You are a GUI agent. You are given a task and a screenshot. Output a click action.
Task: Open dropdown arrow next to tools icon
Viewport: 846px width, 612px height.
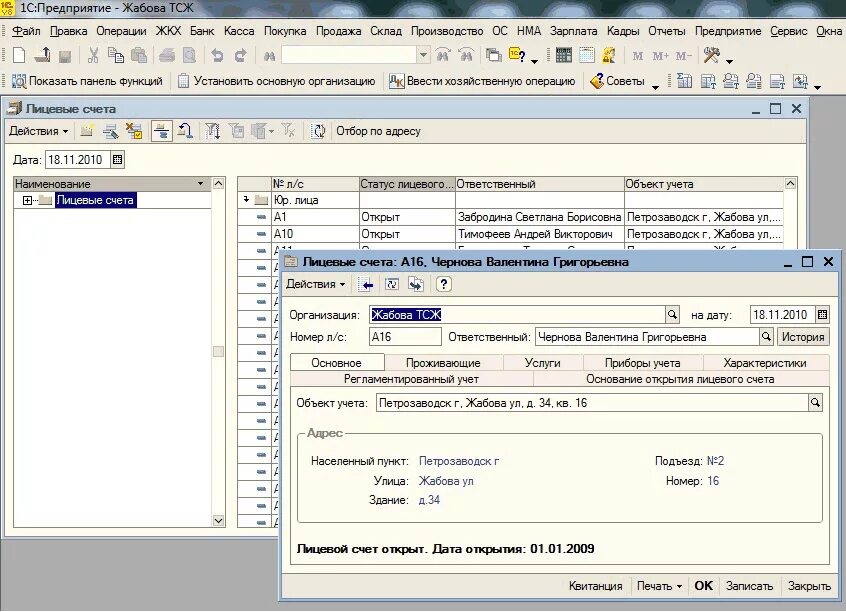(x=729, y=61)
